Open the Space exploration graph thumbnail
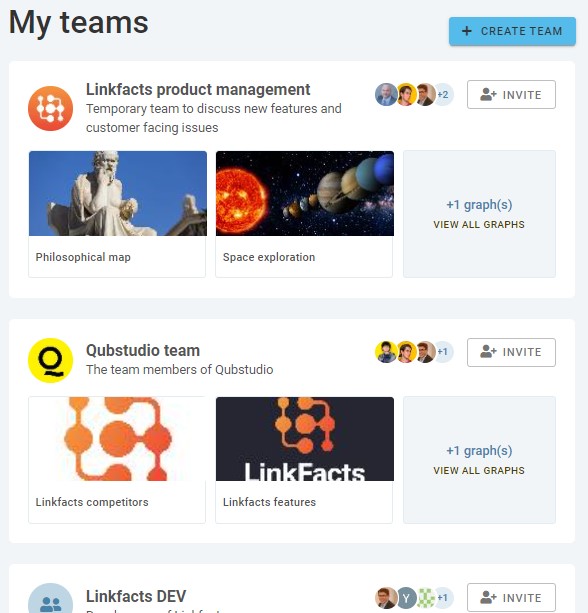 [304, 214]
